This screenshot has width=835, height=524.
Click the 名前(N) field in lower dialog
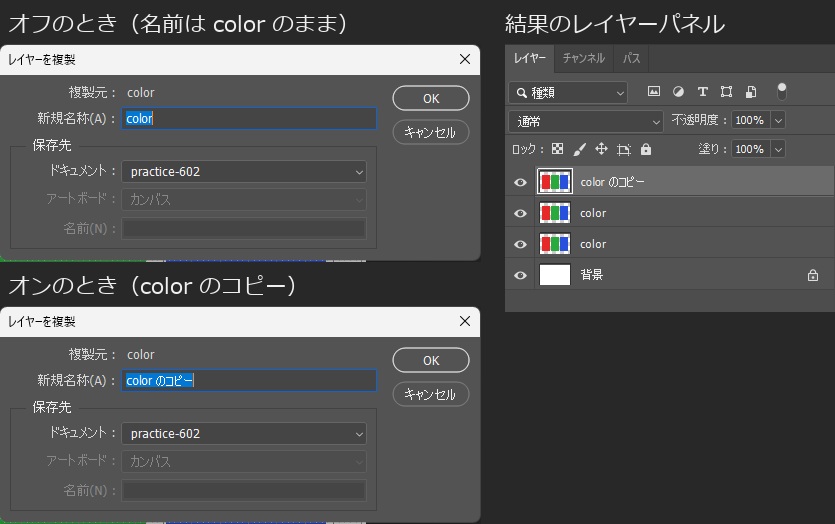(x=244, y=490)
